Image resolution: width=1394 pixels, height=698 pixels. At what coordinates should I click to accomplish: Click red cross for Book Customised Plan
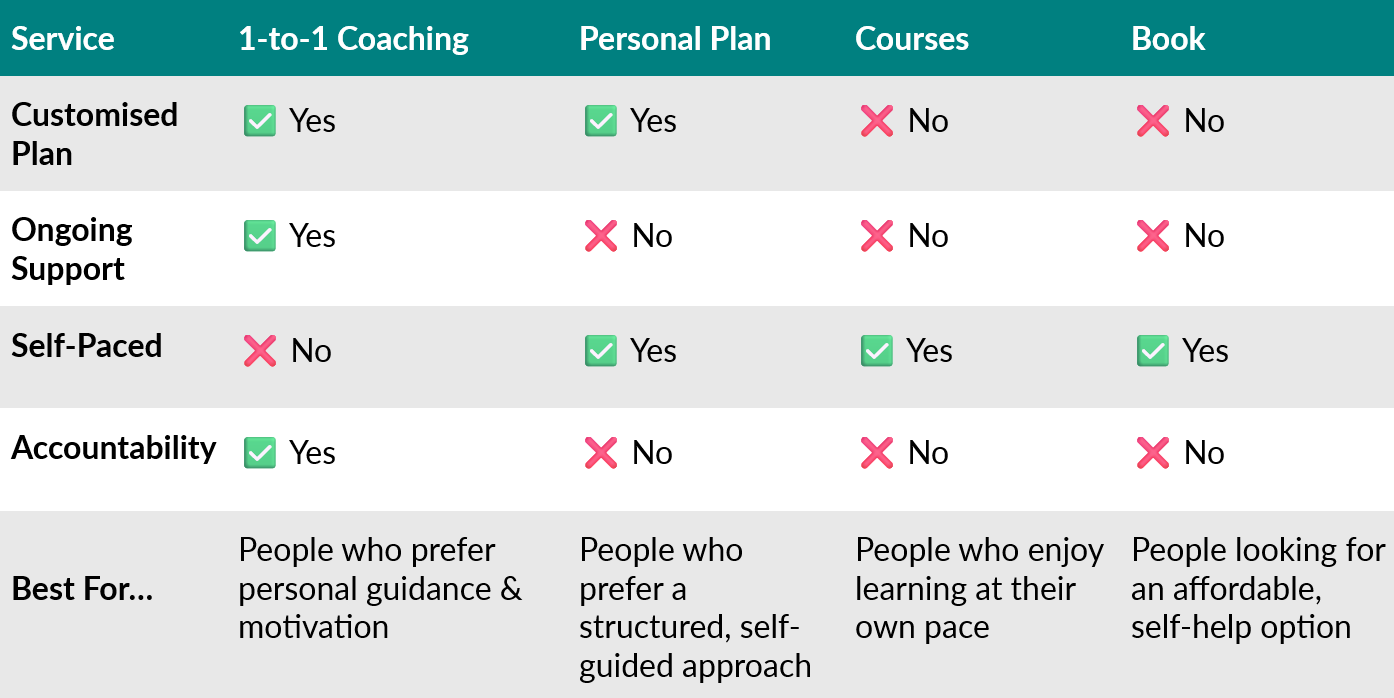point(1153,122)
